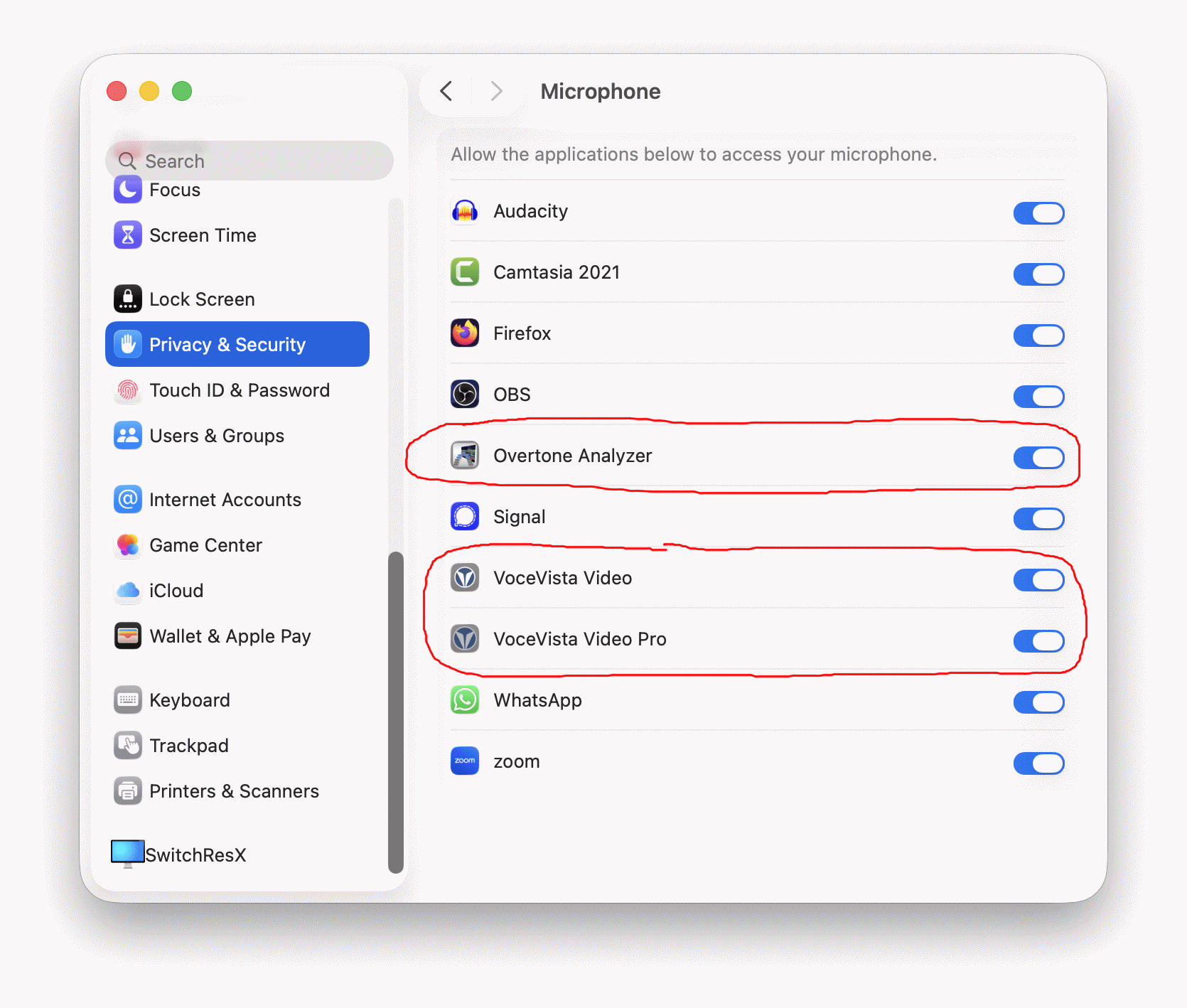
Task: Click the Signal app icon
Action: pyautogui.click(x=465, y=517)
